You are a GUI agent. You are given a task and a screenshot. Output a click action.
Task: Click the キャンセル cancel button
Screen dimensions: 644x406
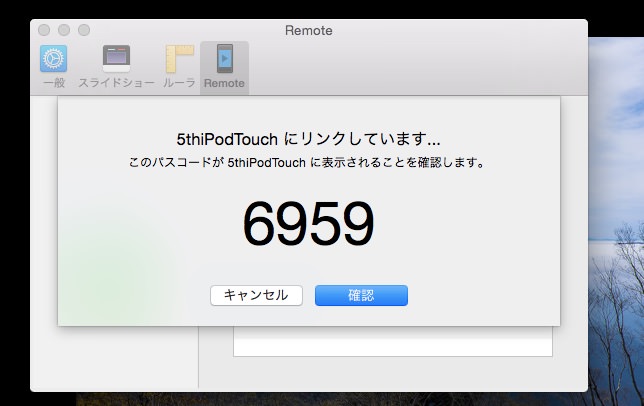[256, 295]
